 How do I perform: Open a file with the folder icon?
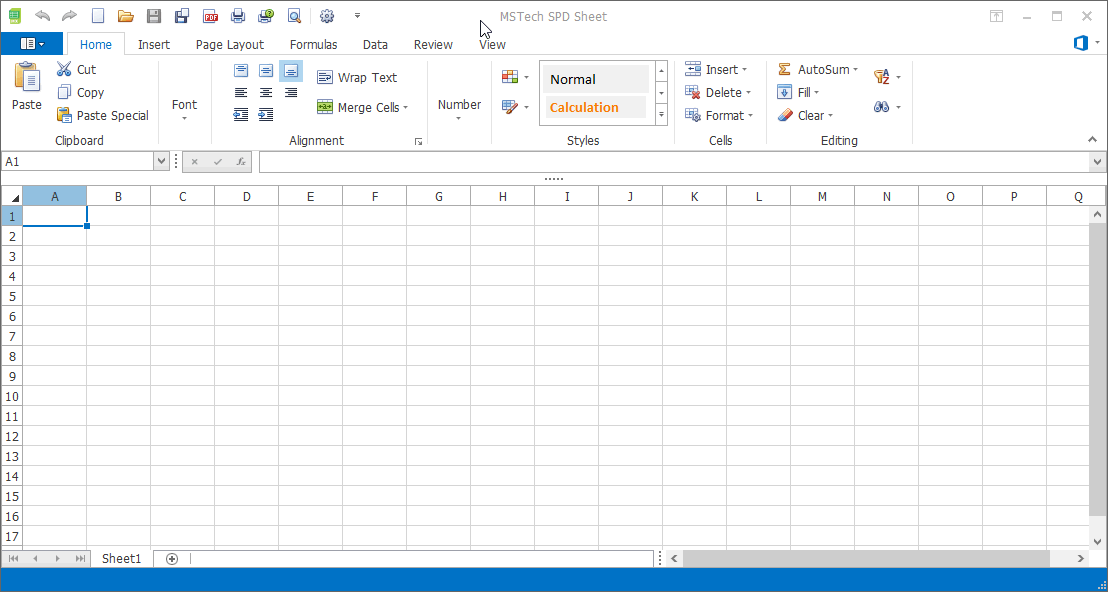coord(126,16)
